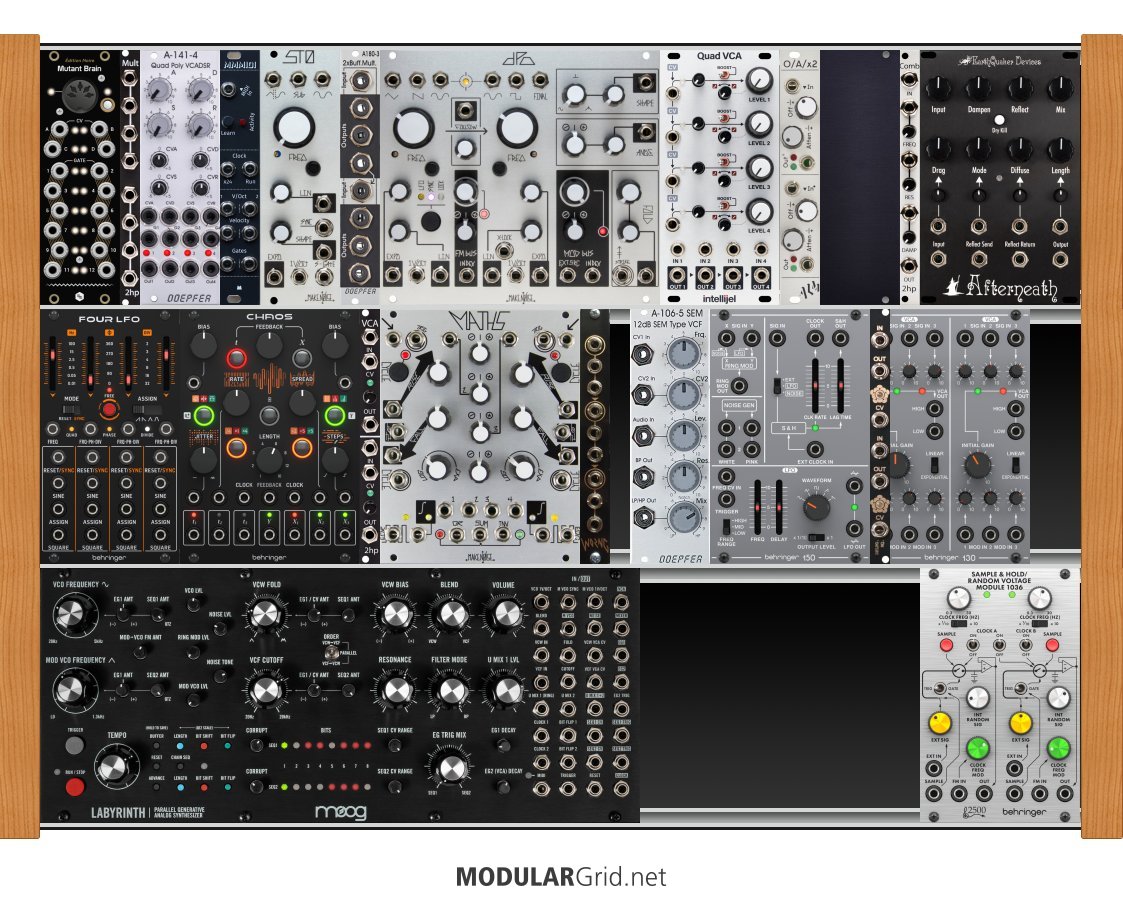Click the Frq knob on A-106-5 SEM
Screen dimensions: 1123x898
point(684,354)
